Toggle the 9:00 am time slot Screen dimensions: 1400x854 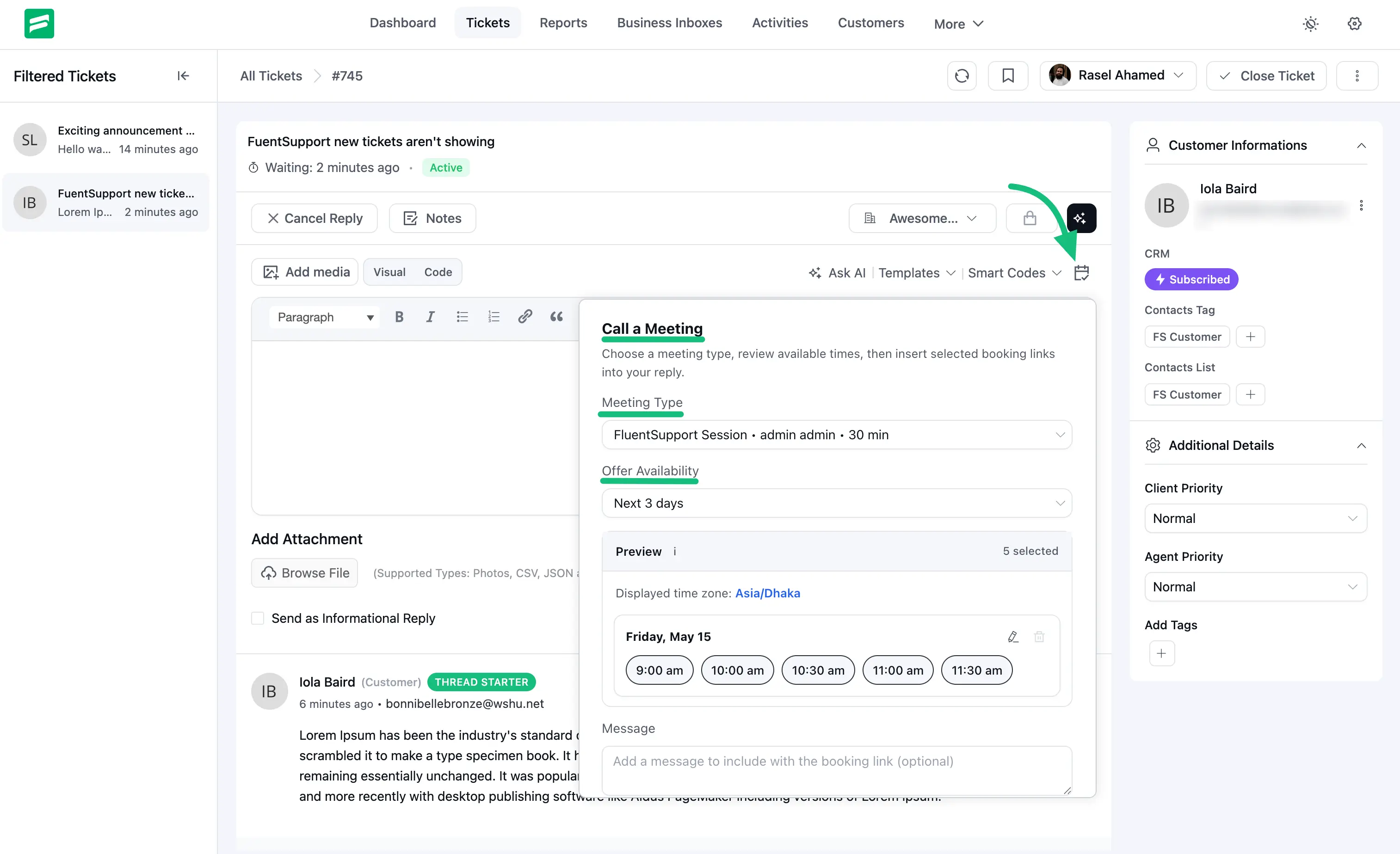[659, 670]
